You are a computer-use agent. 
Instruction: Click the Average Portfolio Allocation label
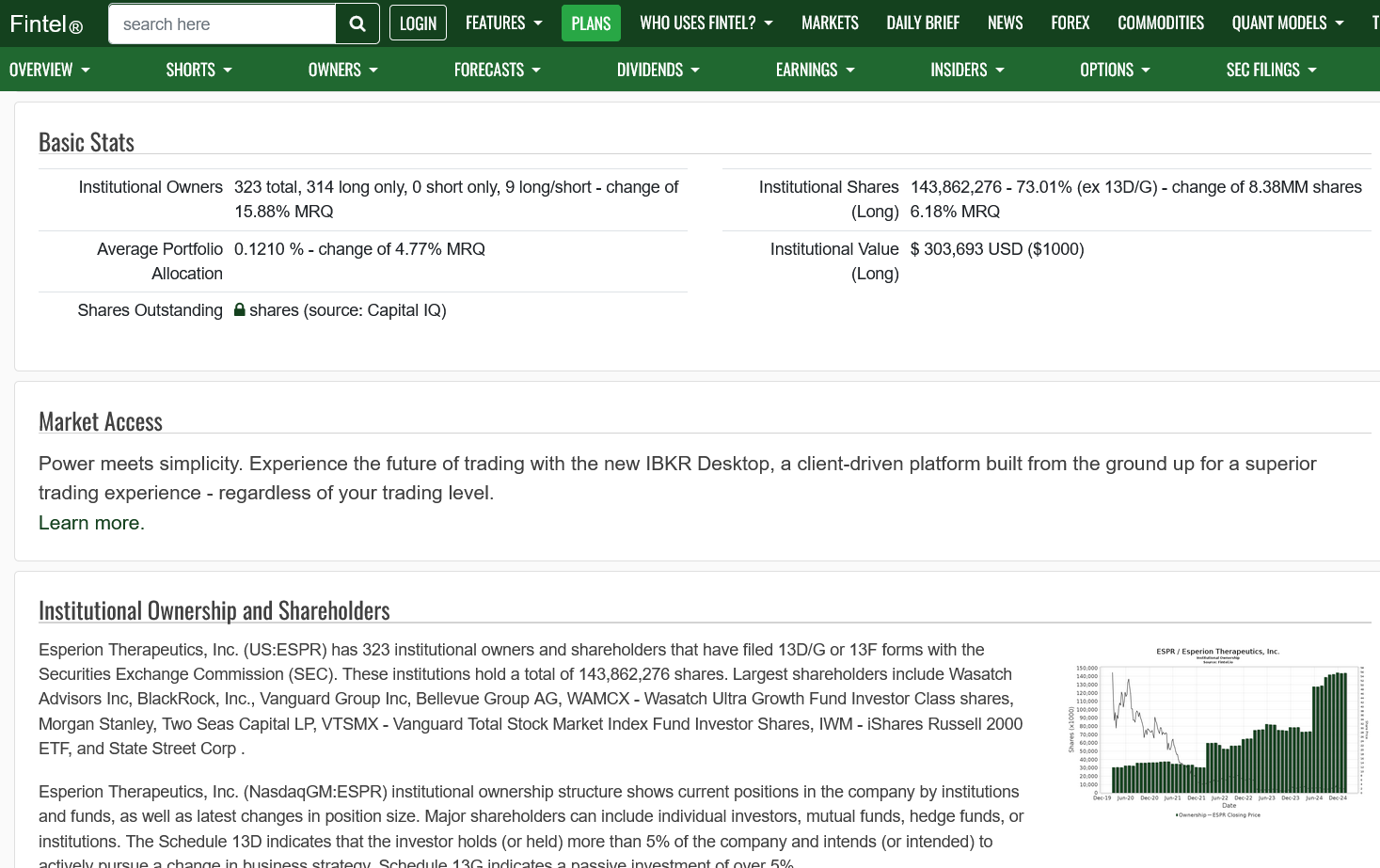tap(160, 261)
